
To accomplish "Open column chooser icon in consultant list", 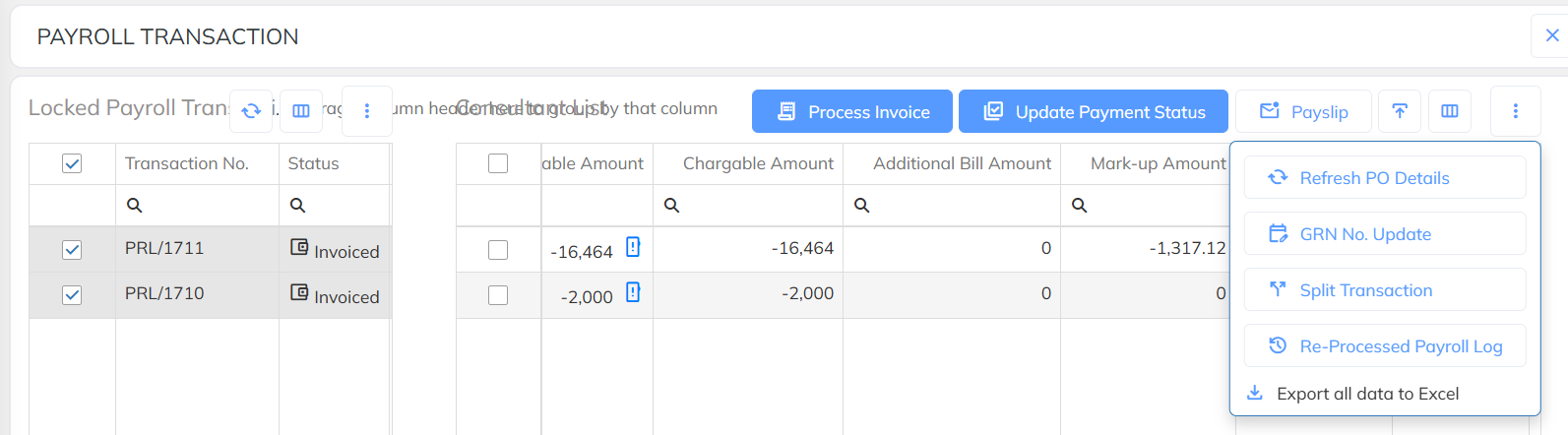I will click(x=1450, y=111).
